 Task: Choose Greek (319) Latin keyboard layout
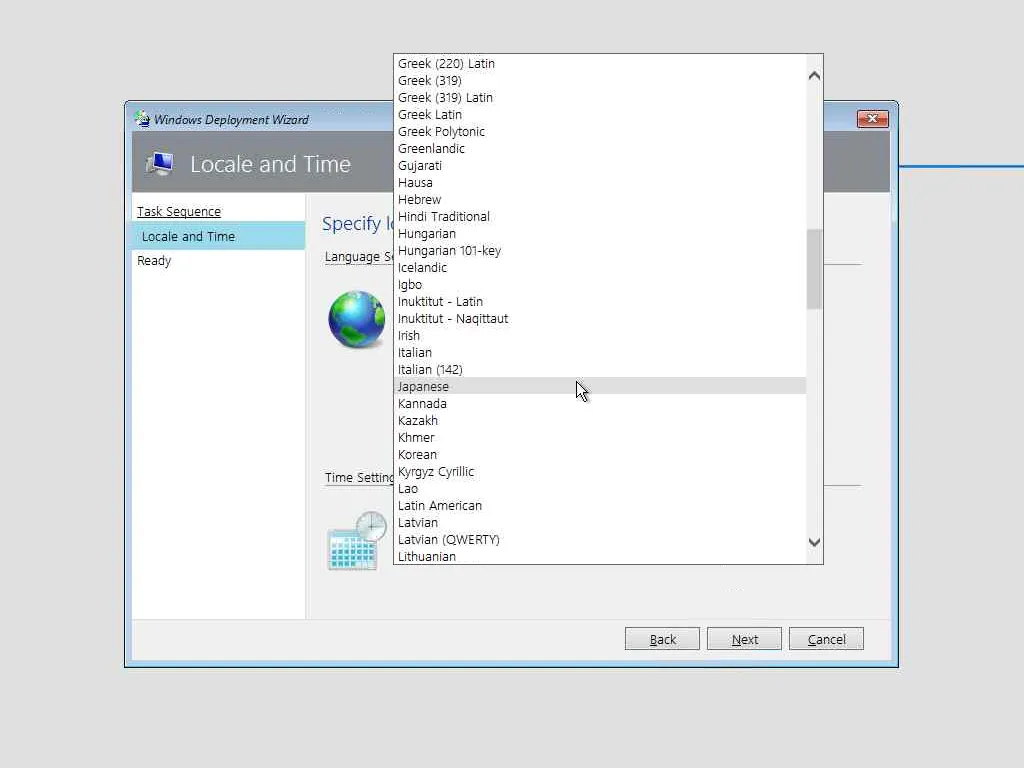(600, 97)
